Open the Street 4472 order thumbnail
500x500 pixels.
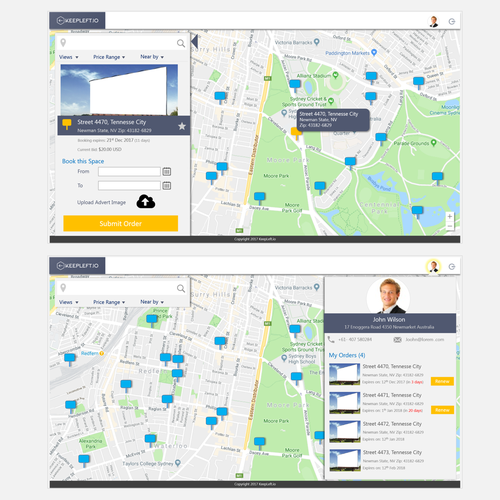[x=345, y=432]
